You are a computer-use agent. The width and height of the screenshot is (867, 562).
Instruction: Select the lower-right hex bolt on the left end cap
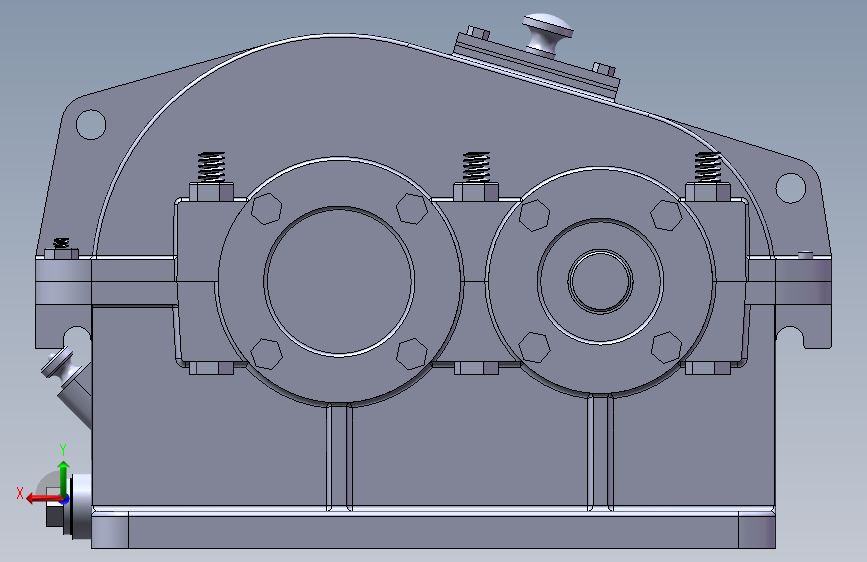pyautogui.click(x=412, y=354)
